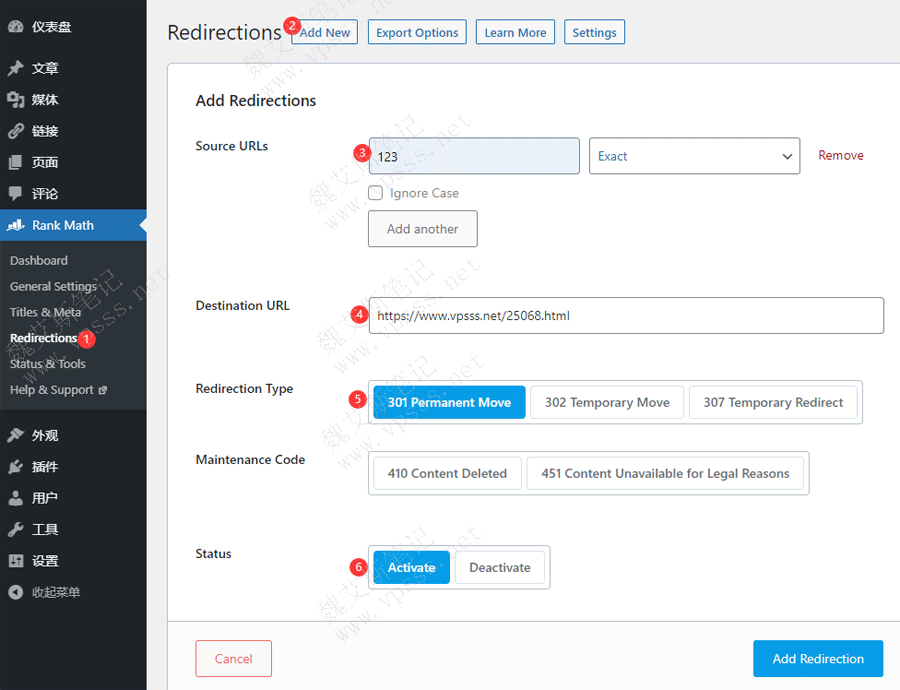Screen dimensions: 900x690
Task: Go to Status & Tools submenu
Action: 48,364
